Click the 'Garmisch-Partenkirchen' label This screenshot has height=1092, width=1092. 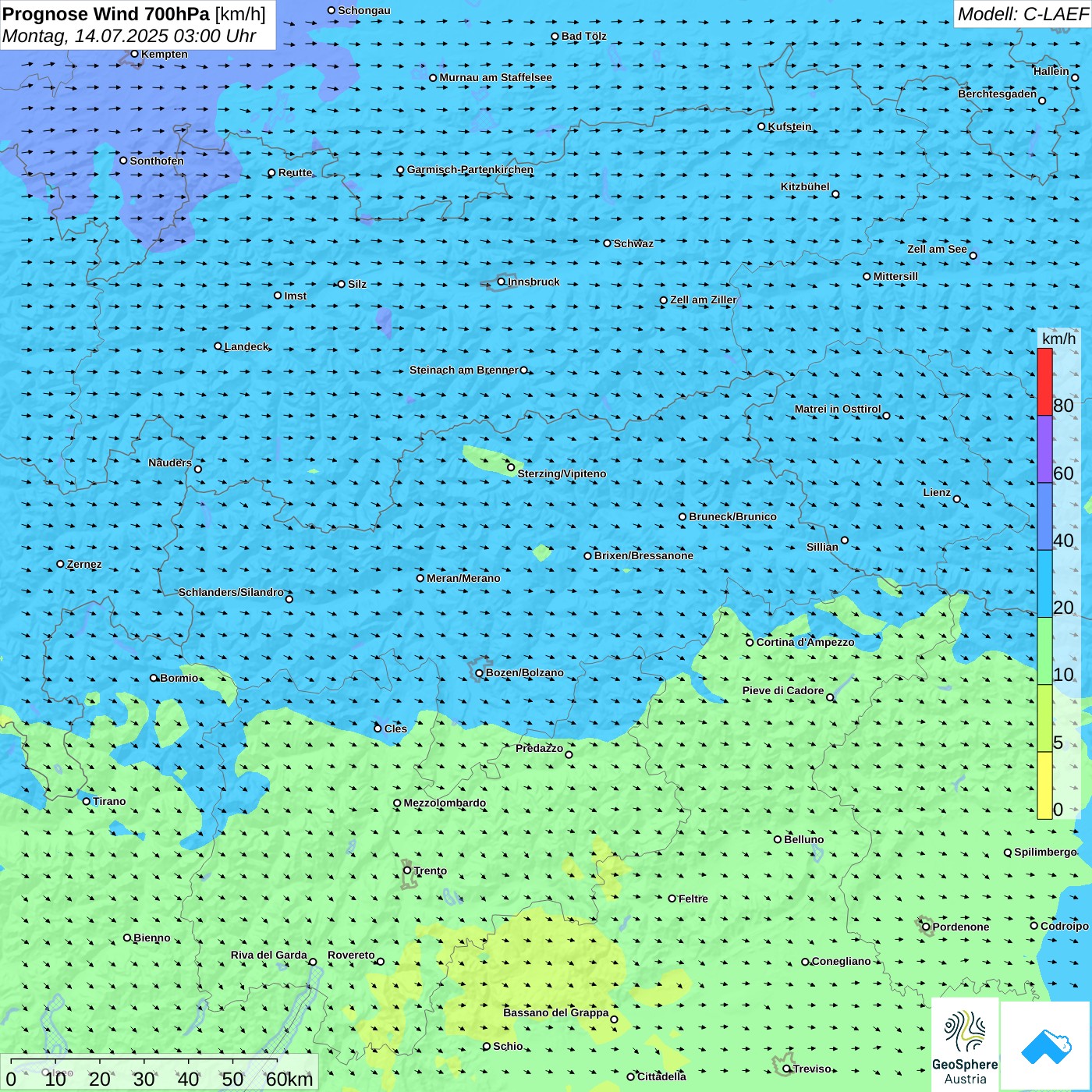pyautogui.click(x=470, y=169)
